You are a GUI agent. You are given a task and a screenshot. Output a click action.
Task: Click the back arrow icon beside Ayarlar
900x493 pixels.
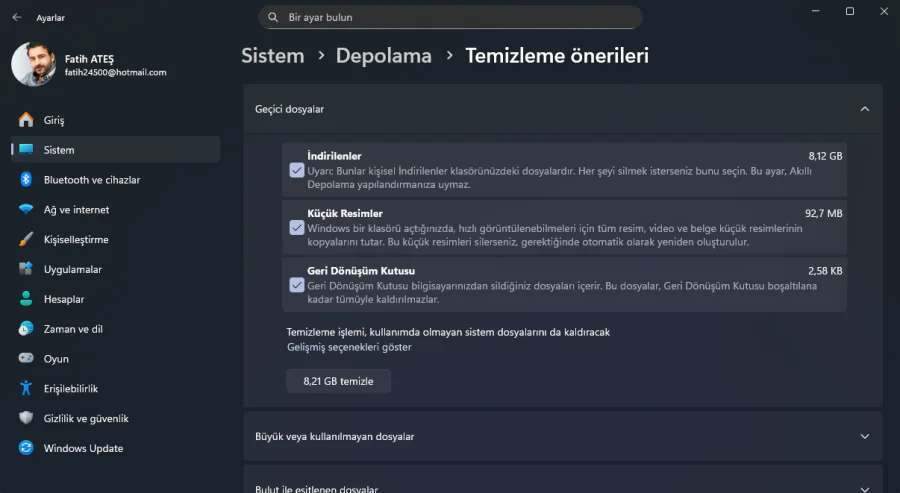tap(17, 17)
